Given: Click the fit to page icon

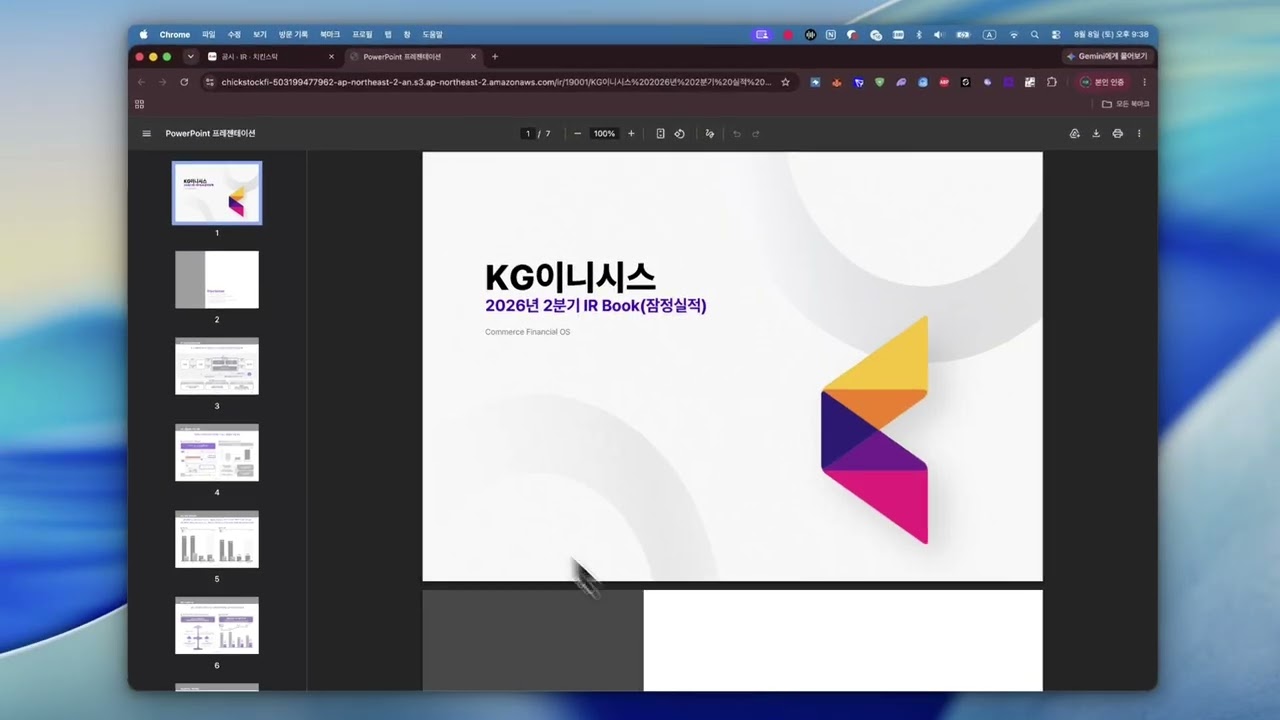Looking at the screenshot, I should [660, 134].
